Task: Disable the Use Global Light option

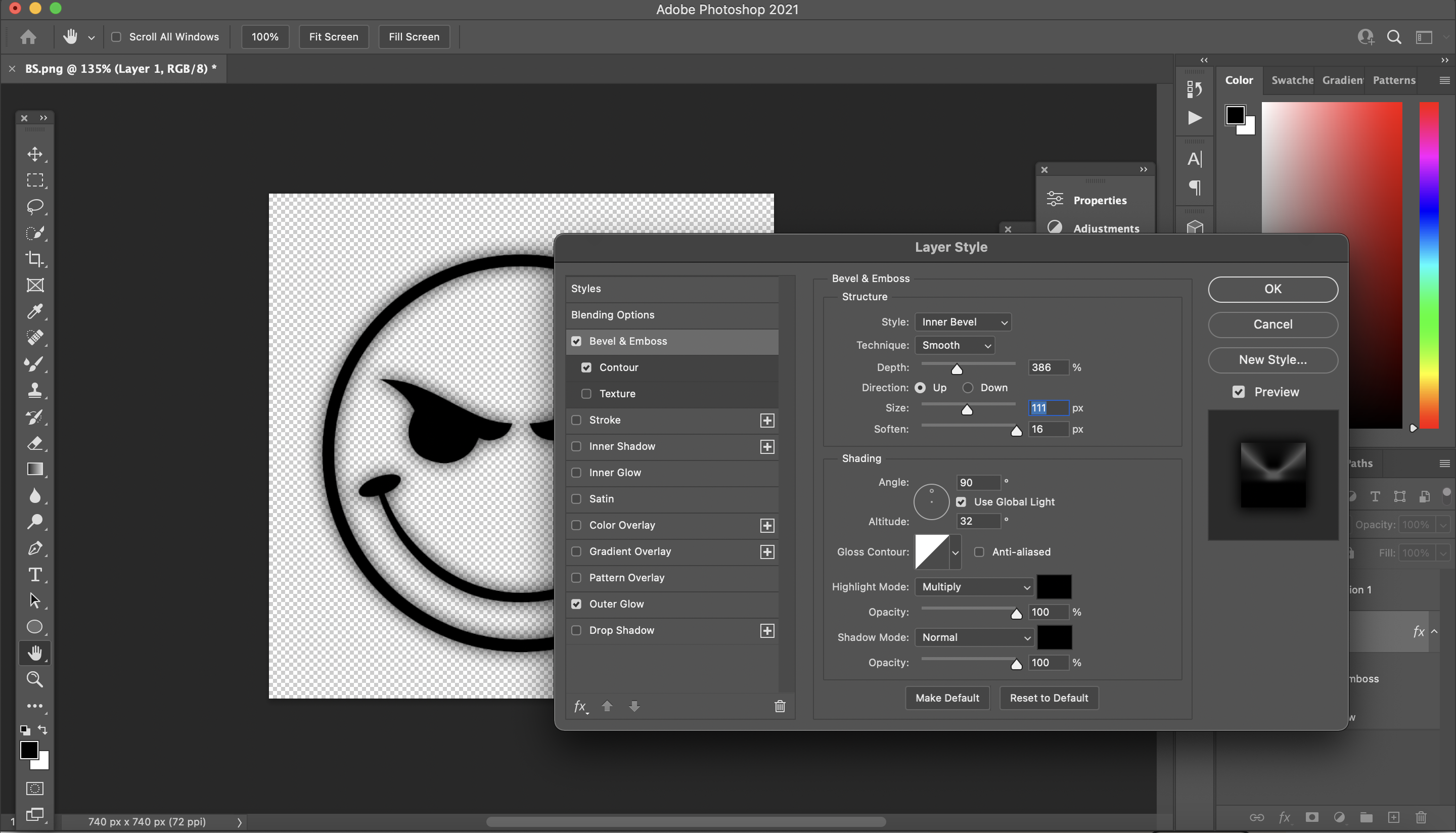Action: (x=962, y=502)
